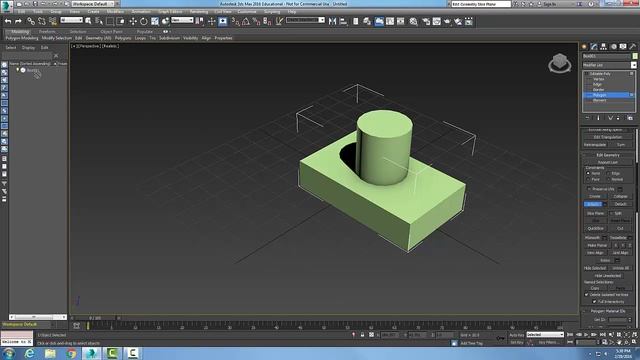This screenshot has width=640, height=360.
Task: Activate the Select and Link tool
Action: coord(31,21)
